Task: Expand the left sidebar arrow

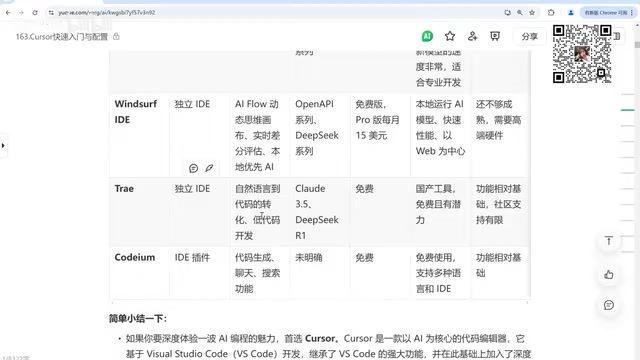Action: pyautogui.click(x=3, y=145)
